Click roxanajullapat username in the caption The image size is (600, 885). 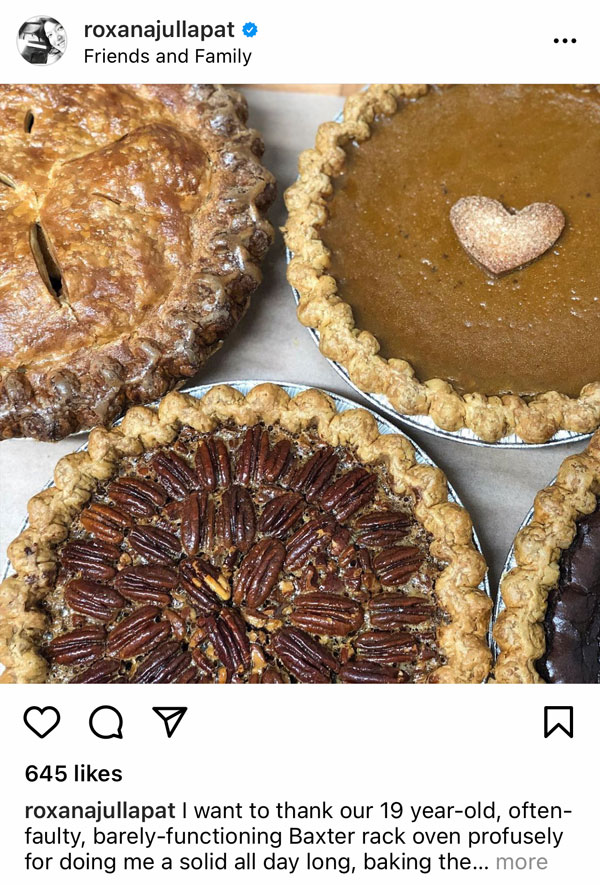click(100, 811)
